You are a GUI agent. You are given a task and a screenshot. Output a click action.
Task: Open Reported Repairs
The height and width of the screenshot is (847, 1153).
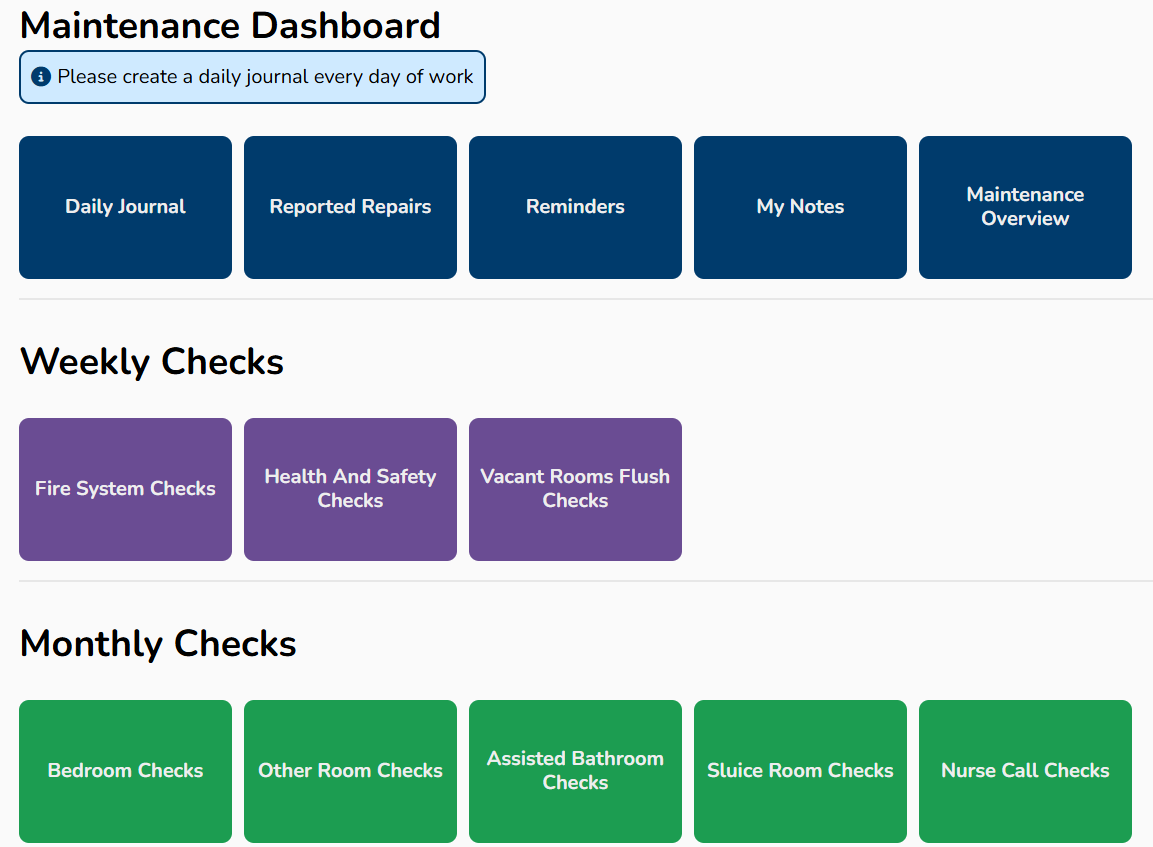tap(350, 207)
